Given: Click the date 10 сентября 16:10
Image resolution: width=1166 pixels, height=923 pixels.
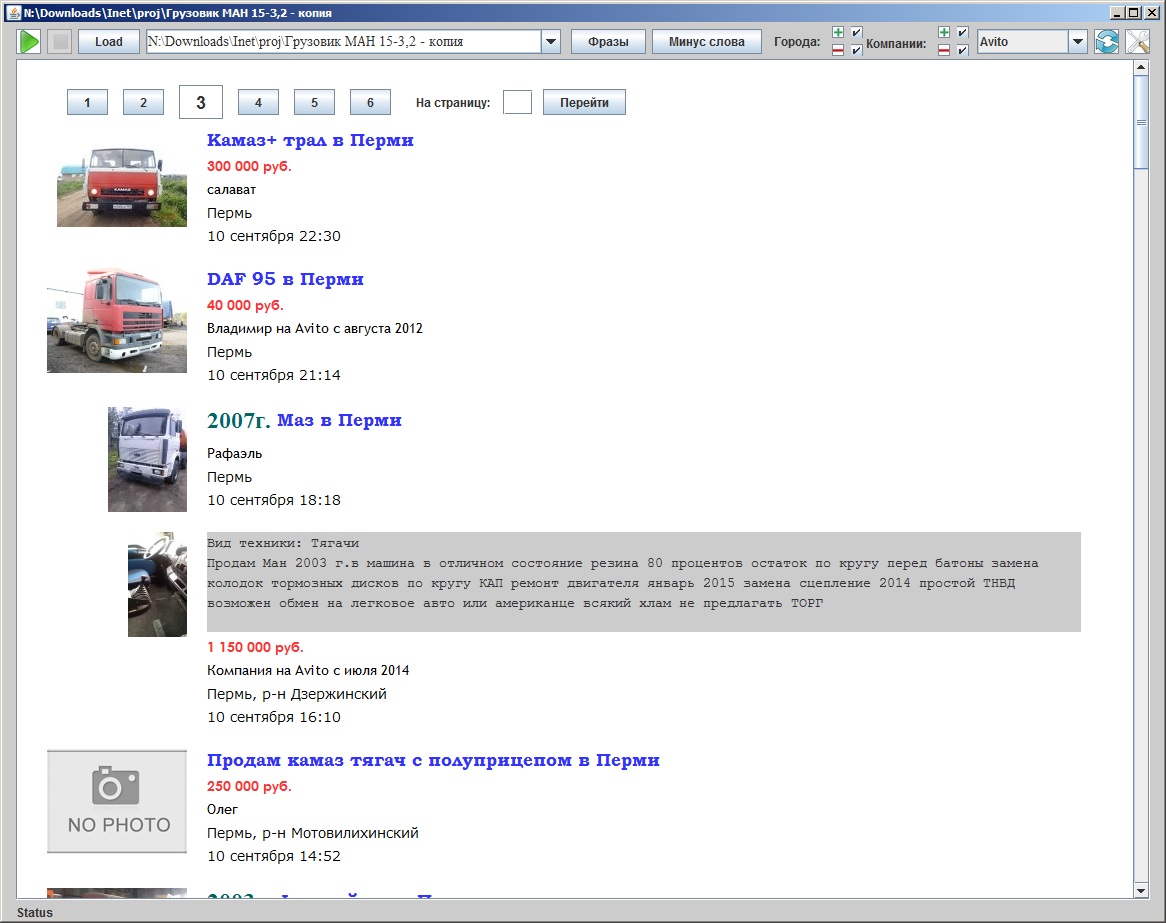Looking at the screenshot, I should tap(274, 717).
